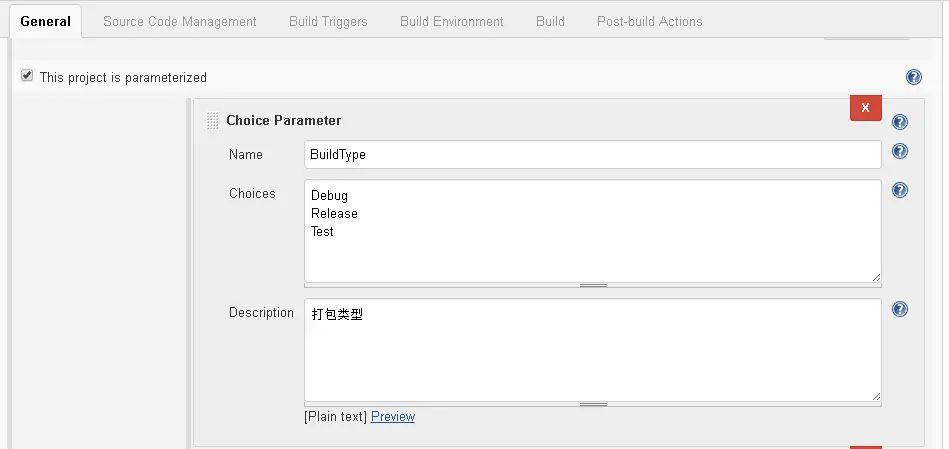Open help for Choice Parameter section
949x449 pixels.
[x=899, y=122]
